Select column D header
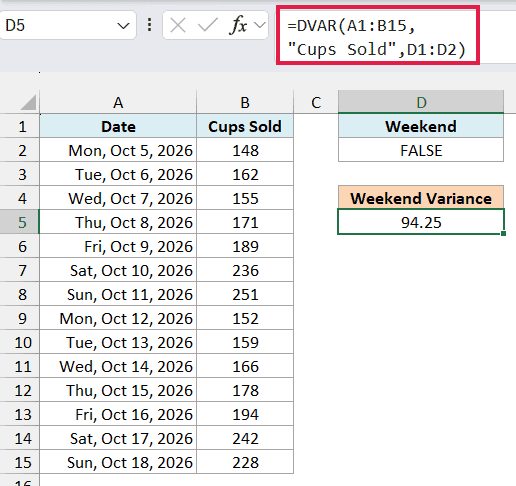516x486 pixels. coord(421,102)
